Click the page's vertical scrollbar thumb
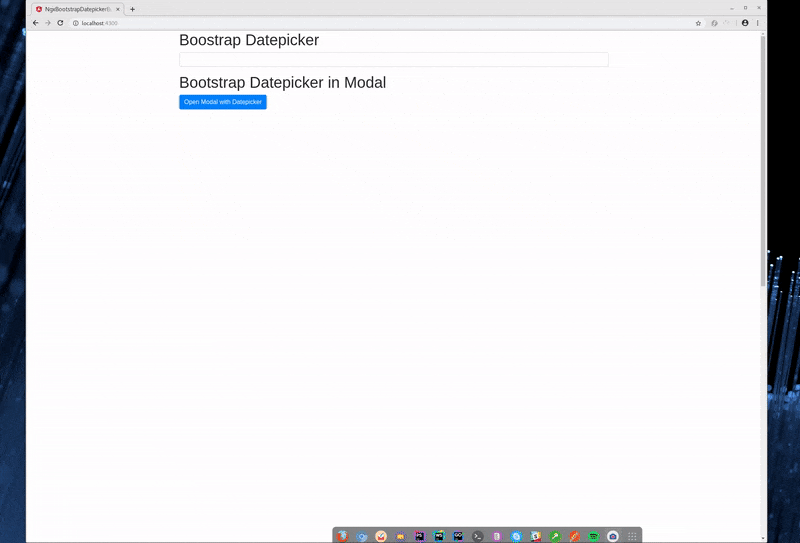The image size is (800, 543). pos(763,160)
